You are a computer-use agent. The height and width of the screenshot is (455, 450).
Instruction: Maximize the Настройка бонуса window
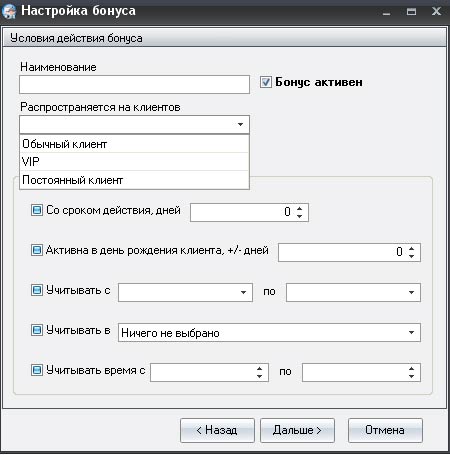411,12
